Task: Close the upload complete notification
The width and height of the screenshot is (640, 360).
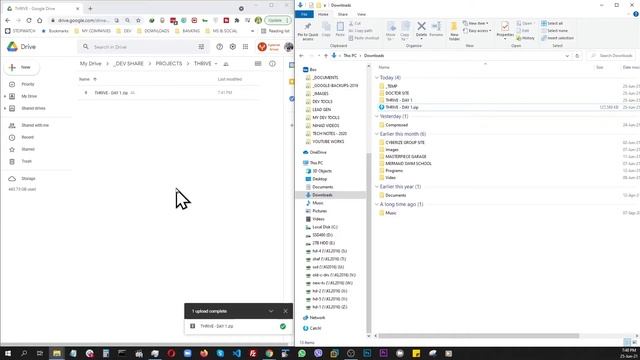Action: [285, 311]
